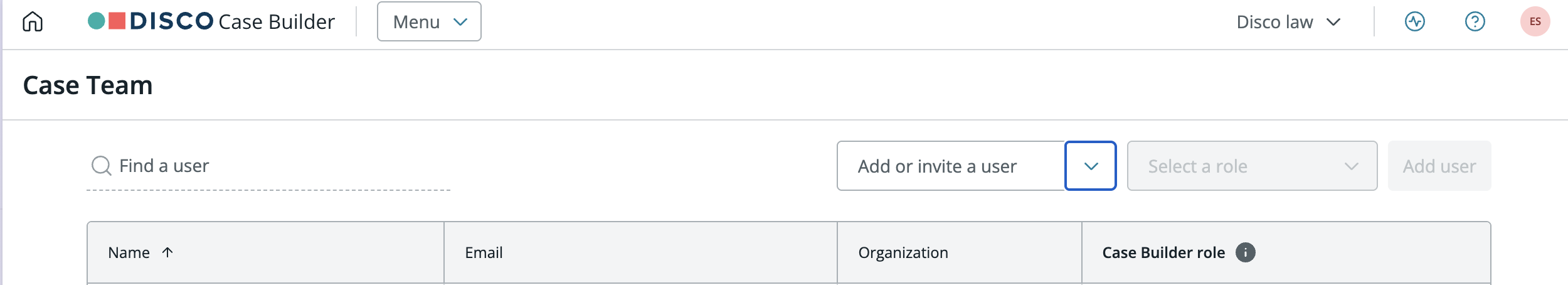Viewport: 1568px width, 285px height.
Task: Select the Organization column header
Action: (x=903, y=252)
